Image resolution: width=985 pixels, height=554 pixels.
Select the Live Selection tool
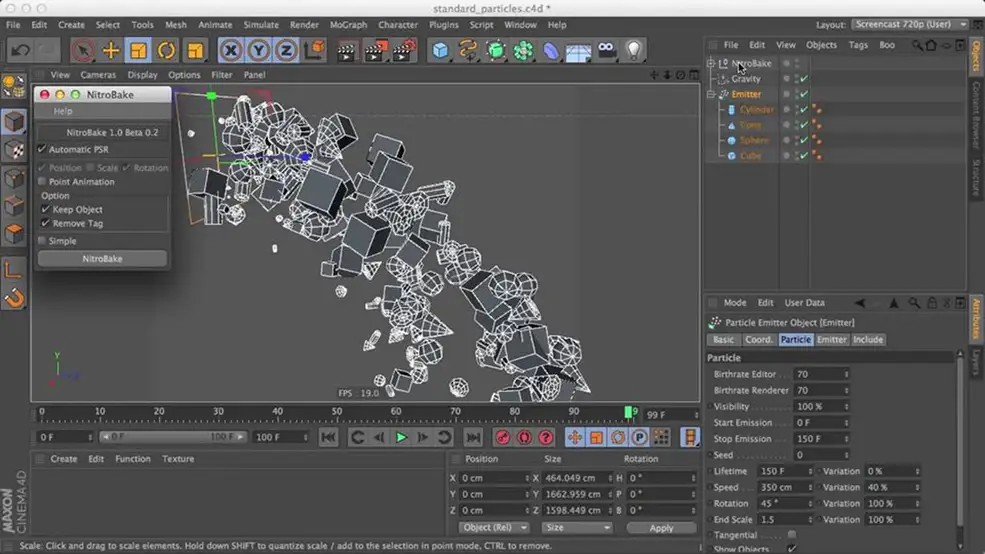click(x=83, y=50)
